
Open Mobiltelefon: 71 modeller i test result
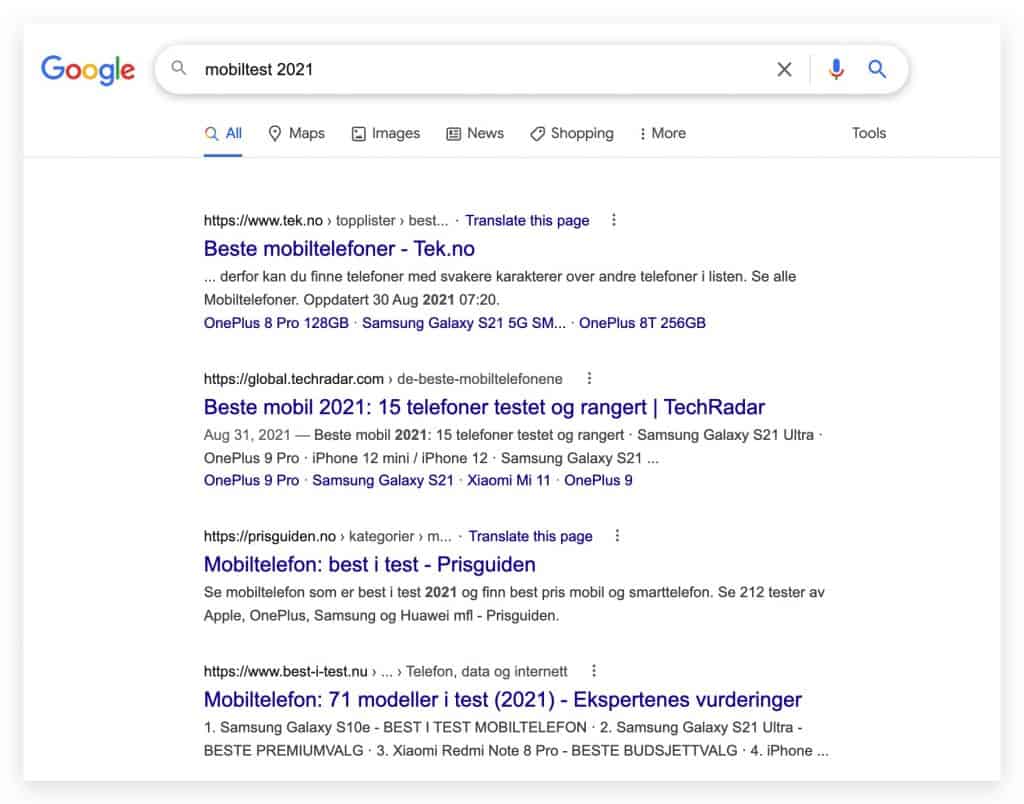(502, 699)
